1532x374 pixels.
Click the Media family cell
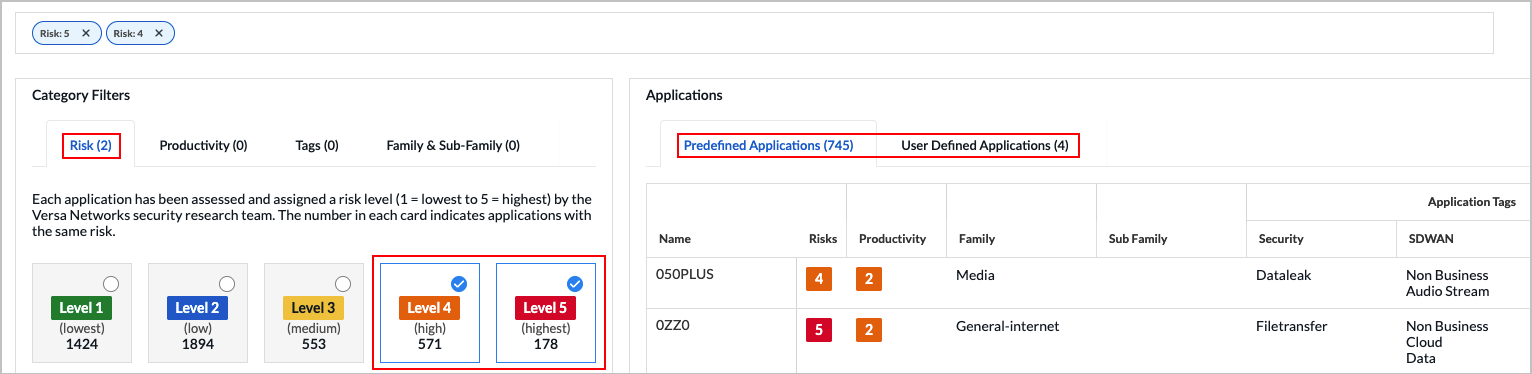[974, 275]
